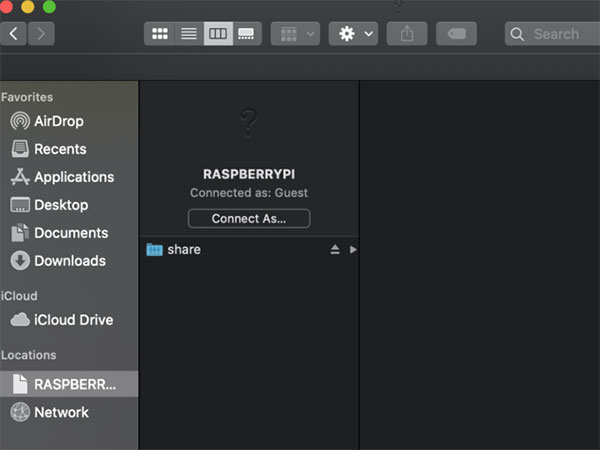Click the Share toolbar icon
Screen dimensions: 600x450
(407, 34)
